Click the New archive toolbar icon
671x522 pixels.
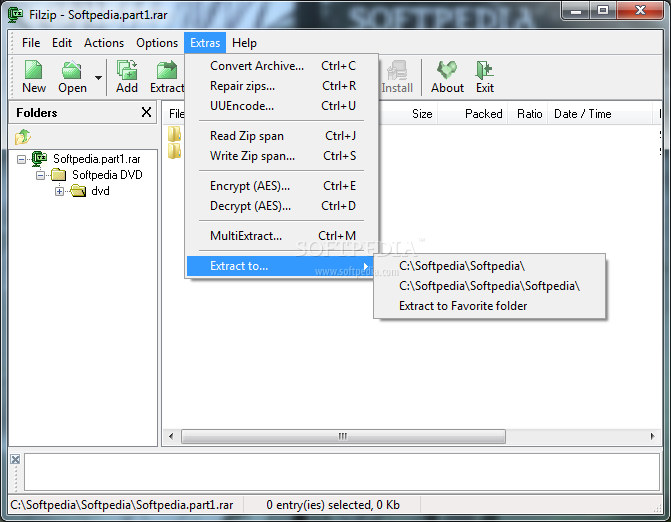point(34,77)
